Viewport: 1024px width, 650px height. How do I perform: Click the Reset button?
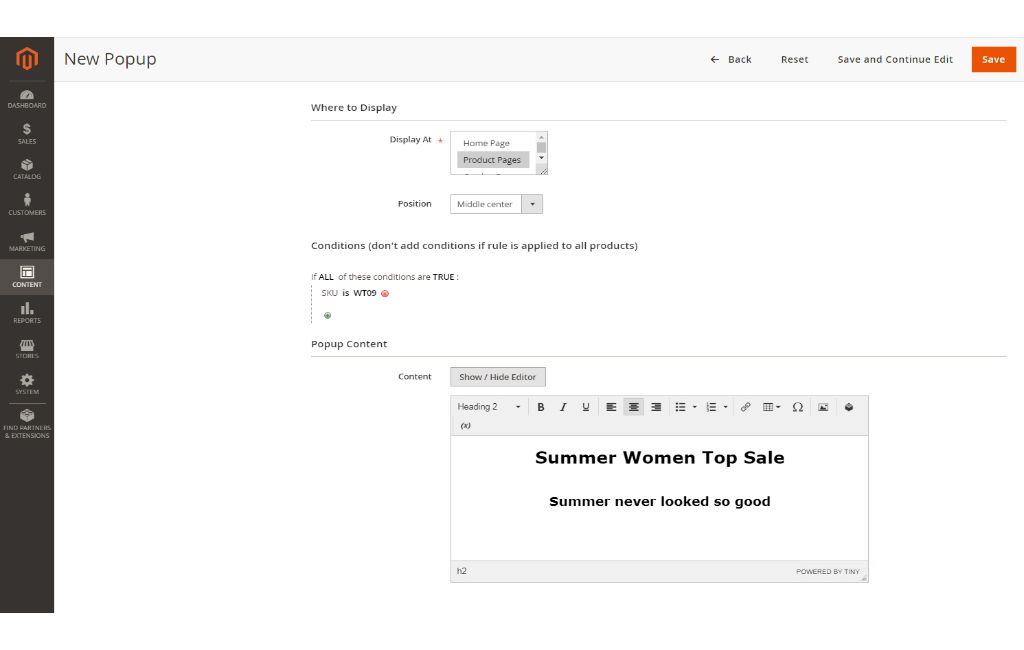[x=794, y=59]
